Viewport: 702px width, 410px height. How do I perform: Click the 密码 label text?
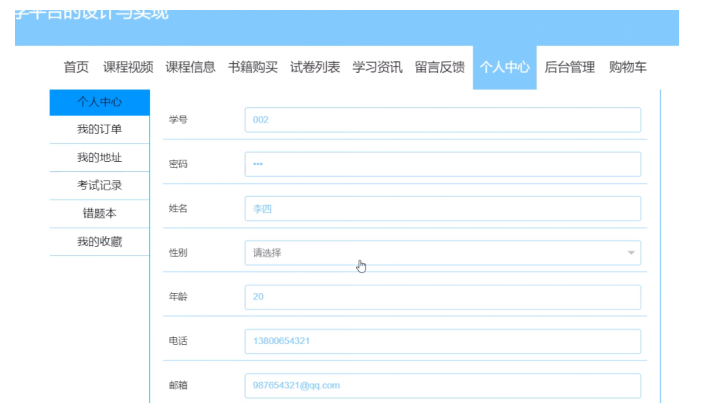(178, 164)
